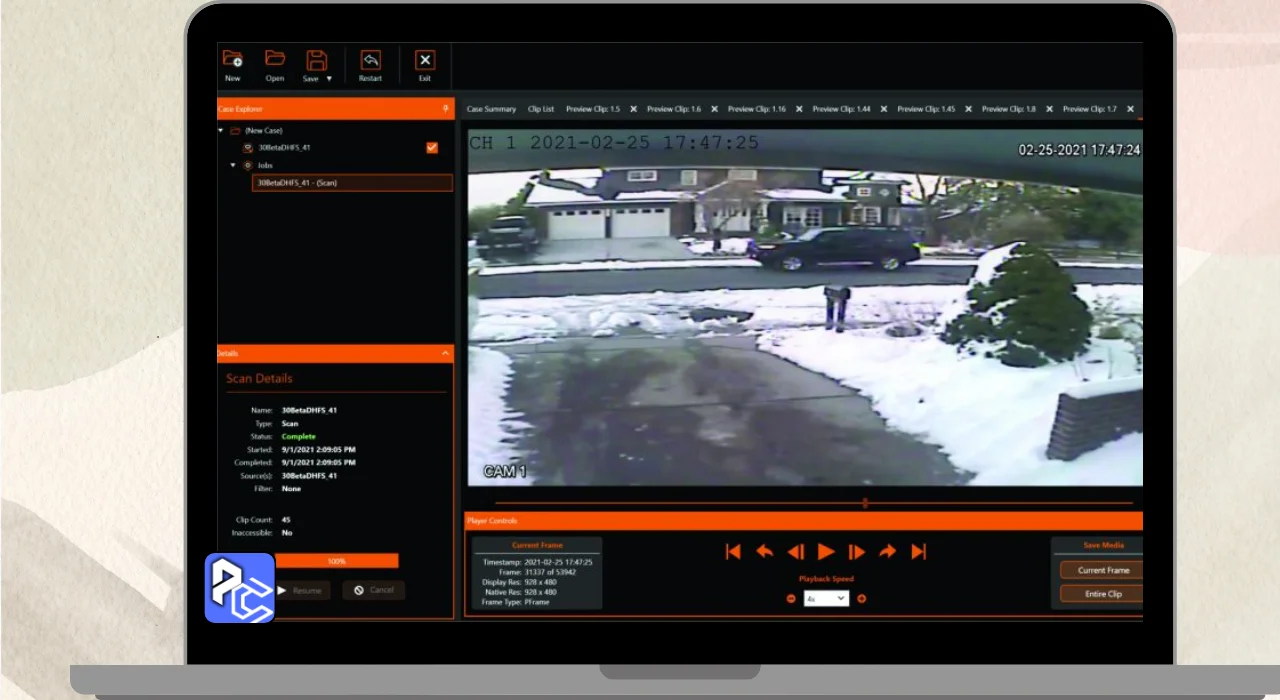The height and width of the screenshot is (700, 1280).
Task: Create a new case with New icon
Action: click(x=233, y=61)
